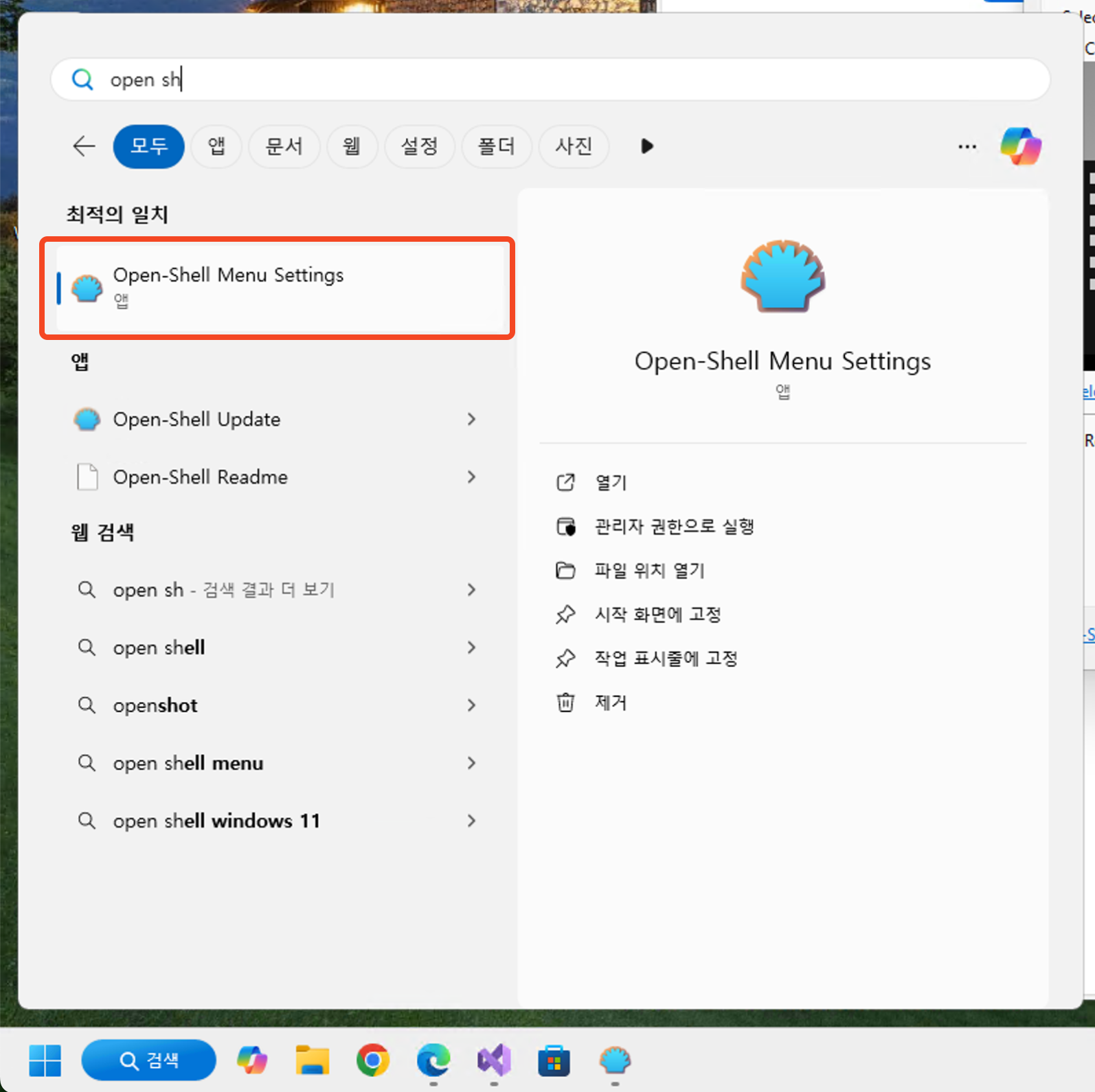This screenshot has height=1092, width=1095.
Task: Click the Open-Shell icon on the taskbar
Action: [x=615, y=1060]
